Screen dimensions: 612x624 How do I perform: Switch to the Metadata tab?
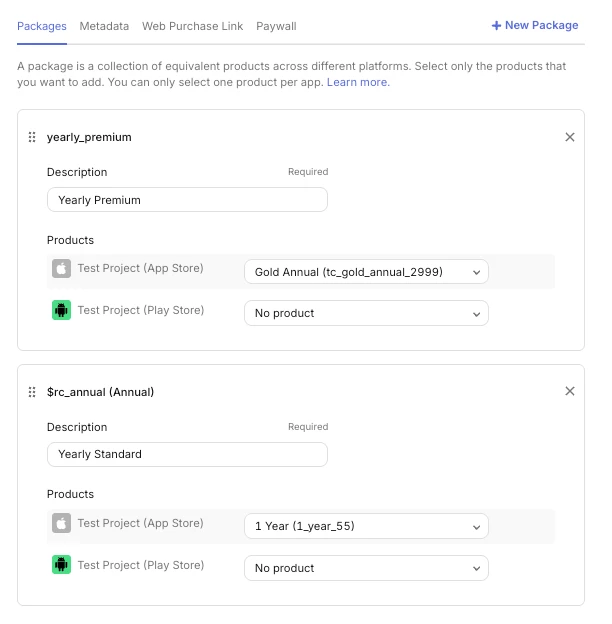pos(104,26)
